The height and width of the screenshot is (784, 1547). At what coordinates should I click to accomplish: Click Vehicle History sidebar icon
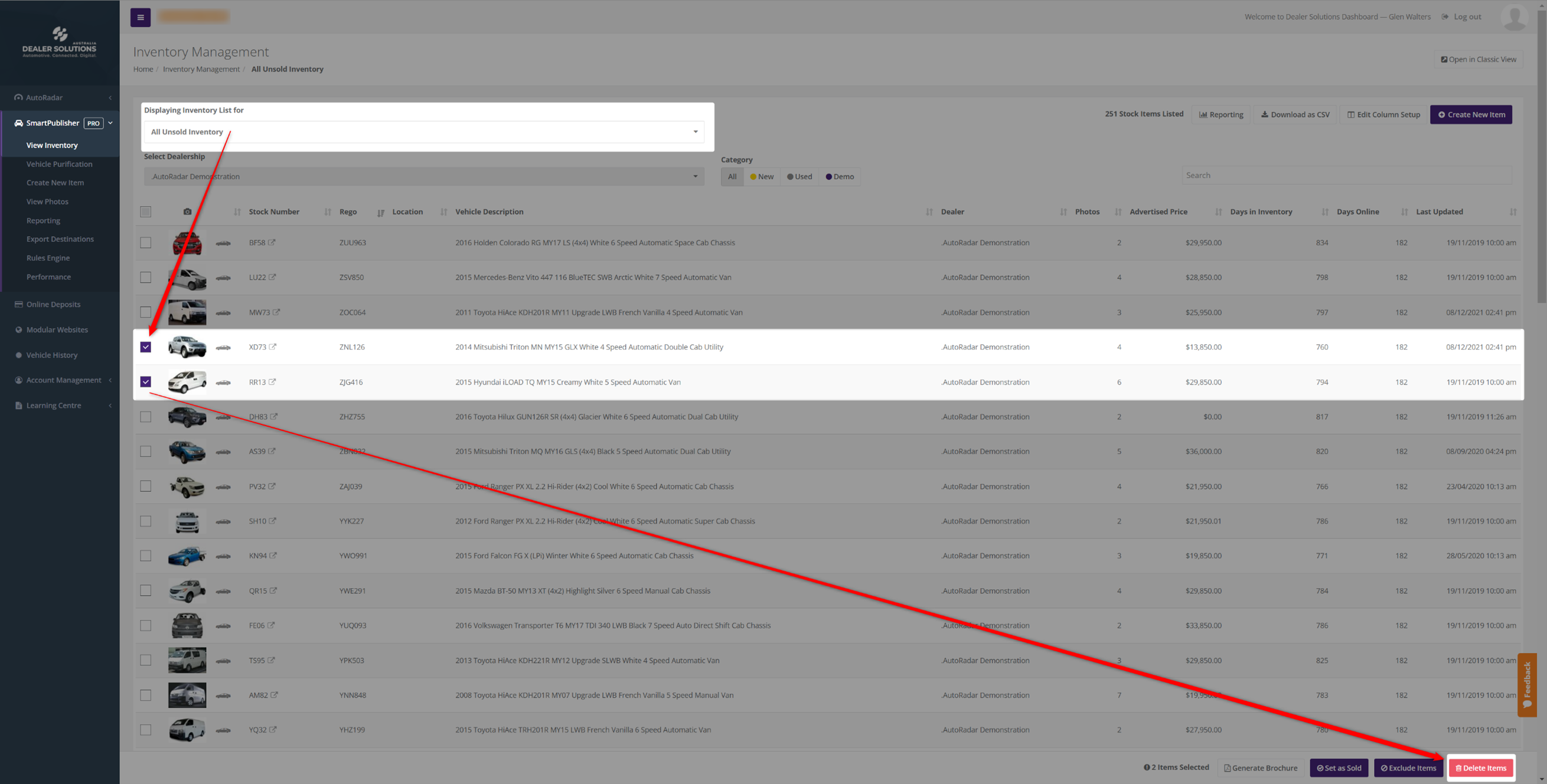click(19, 355)
